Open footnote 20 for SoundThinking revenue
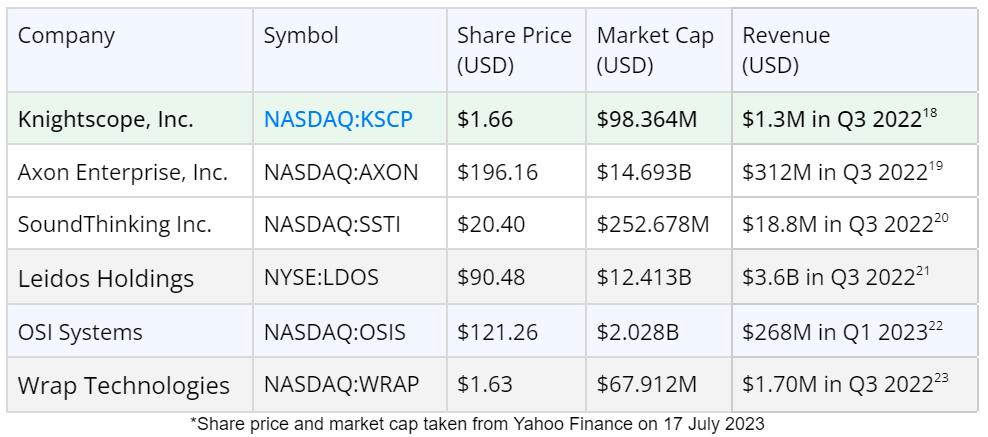 [942, 218]
